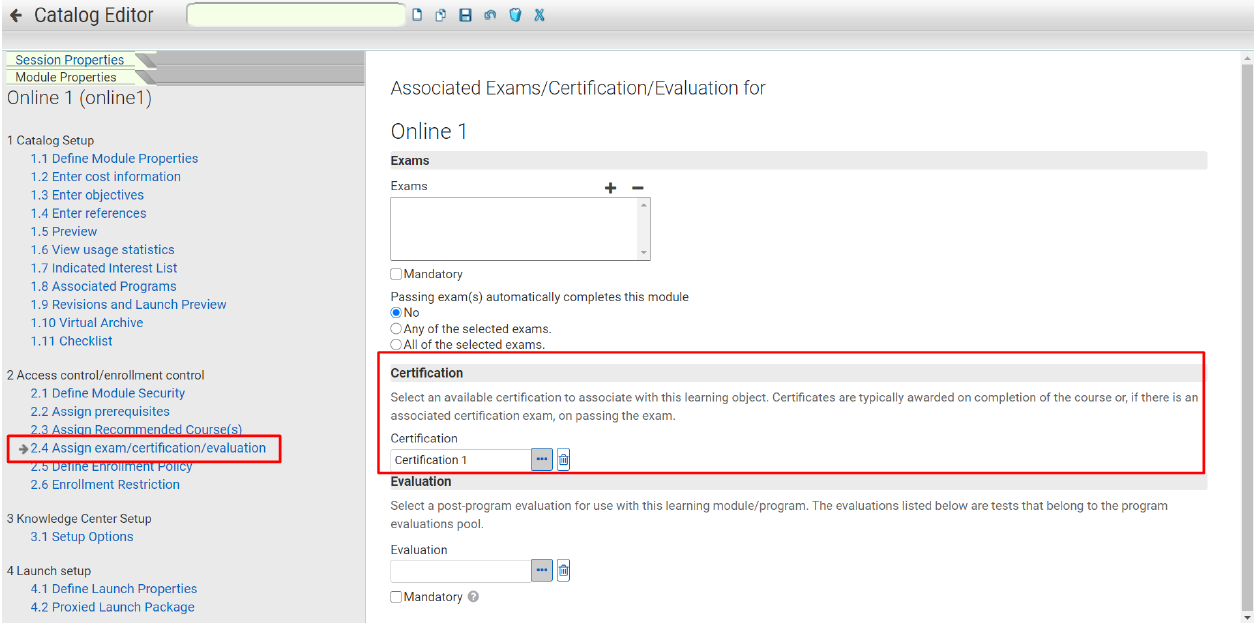Viewport: 1260px width, 629px height.
Task: Go to 1.3 Enter objectives
Action: pos(87,195)
